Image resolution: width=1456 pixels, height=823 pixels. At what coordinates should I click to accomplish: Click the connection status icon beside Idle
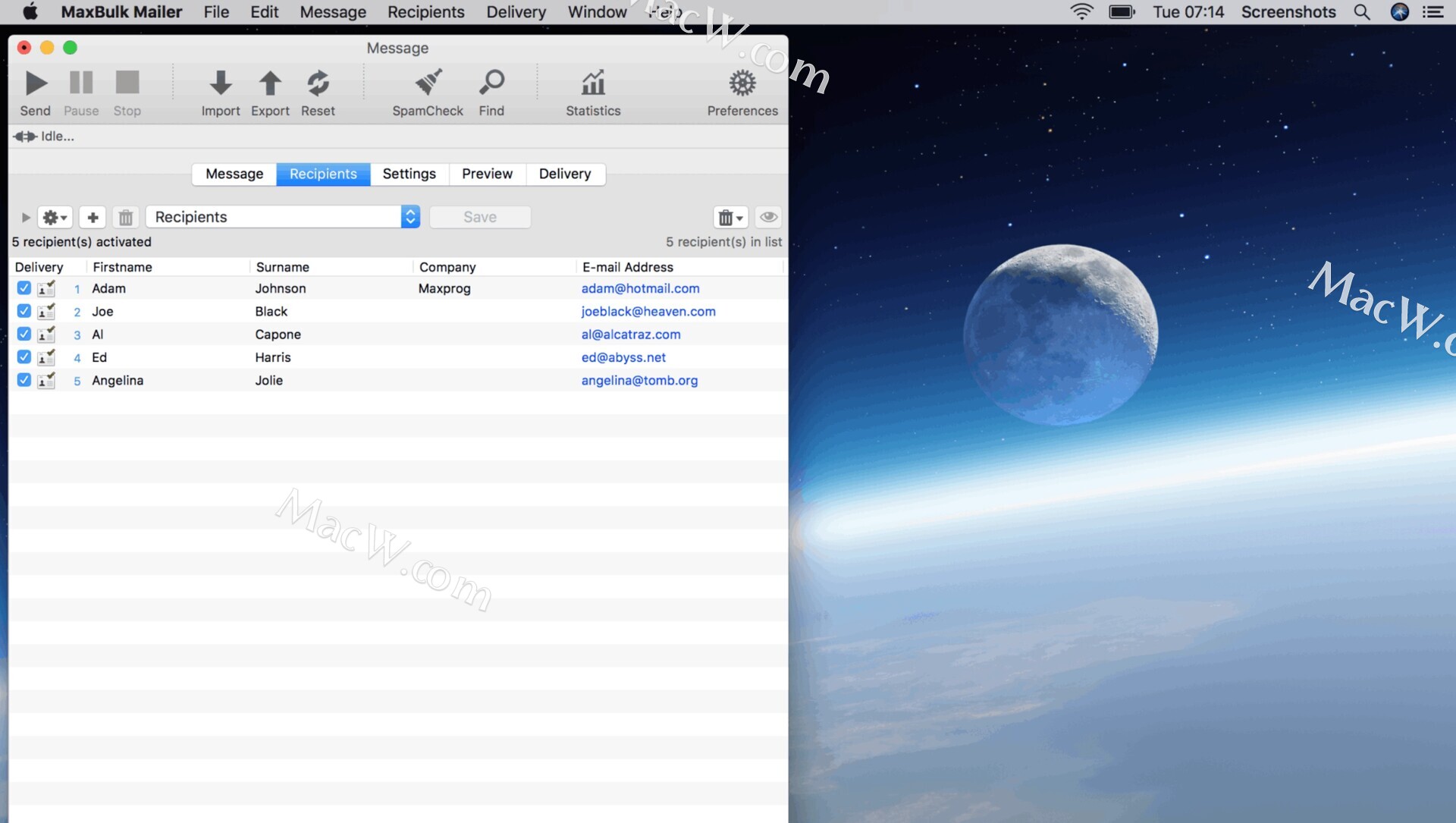pos(25,137)
